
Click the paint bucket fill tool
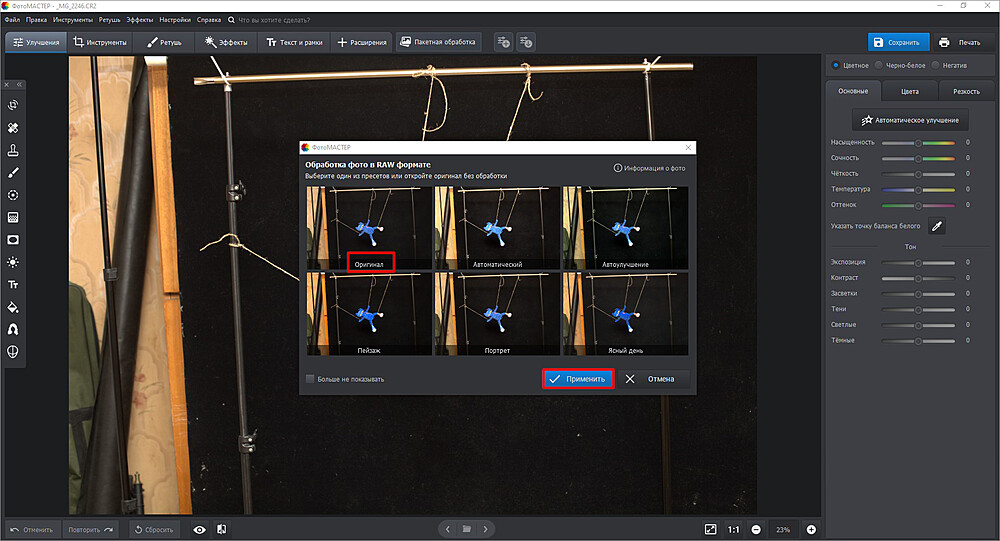click(14, 307)
